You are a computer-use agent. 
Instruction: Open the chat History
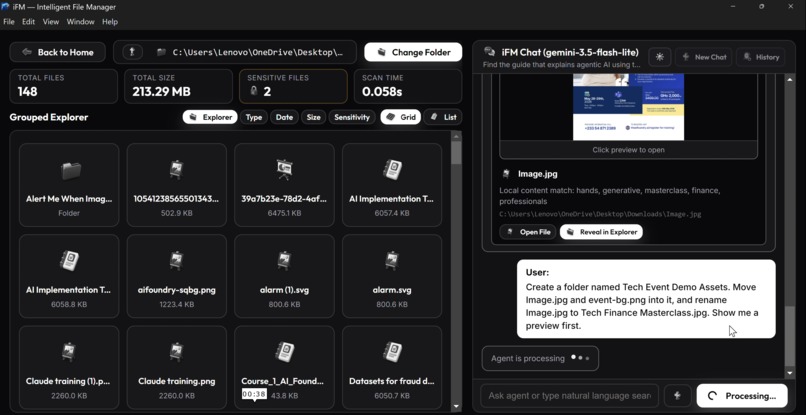(761, 57)
